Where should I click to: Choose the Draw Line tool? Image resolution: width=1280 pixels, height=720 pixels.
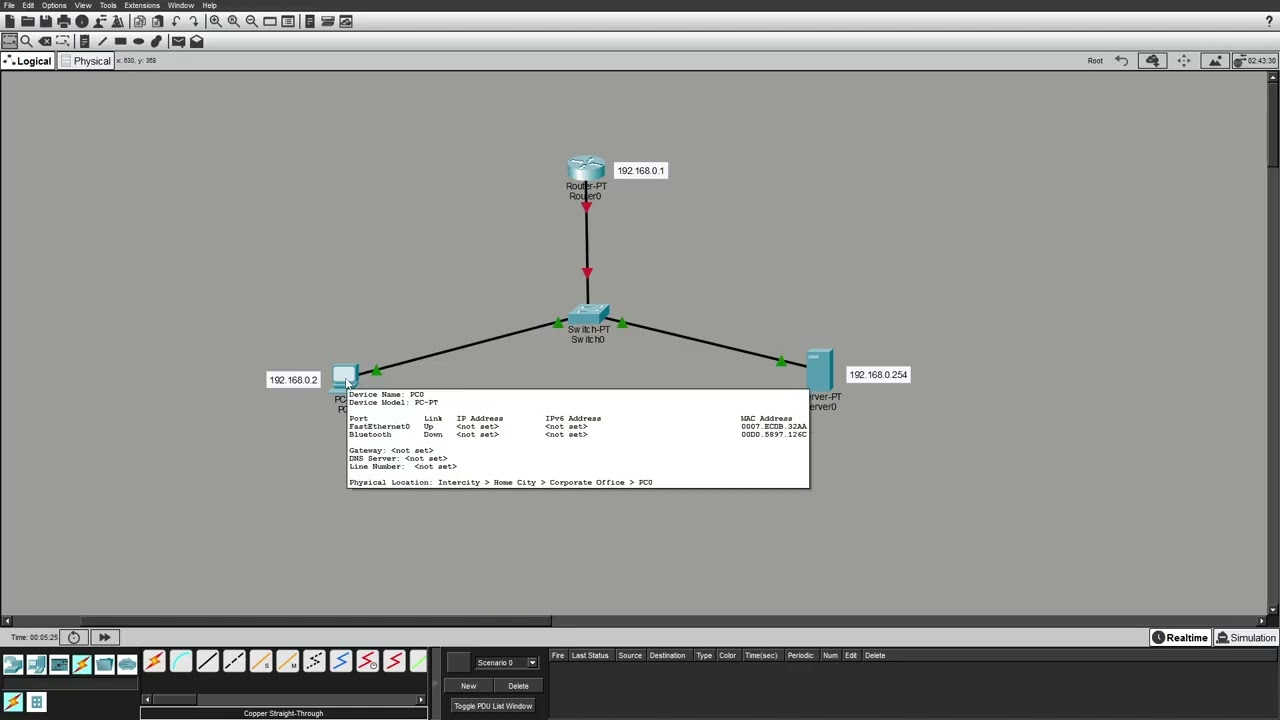click(x=102, y=41)
